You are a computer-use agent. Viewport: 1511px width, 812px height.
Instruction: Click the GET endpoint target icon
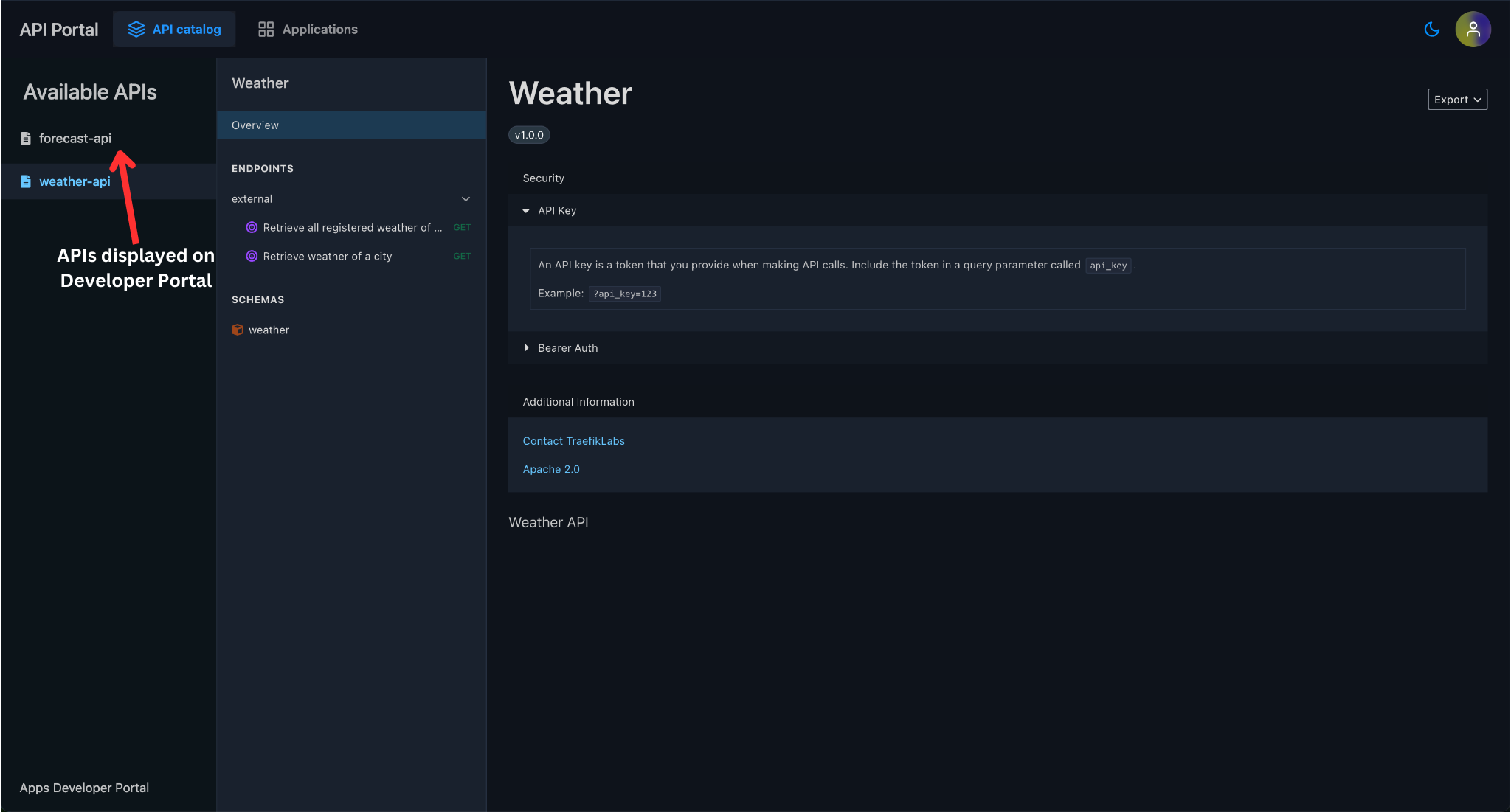[x=252, y=227]
